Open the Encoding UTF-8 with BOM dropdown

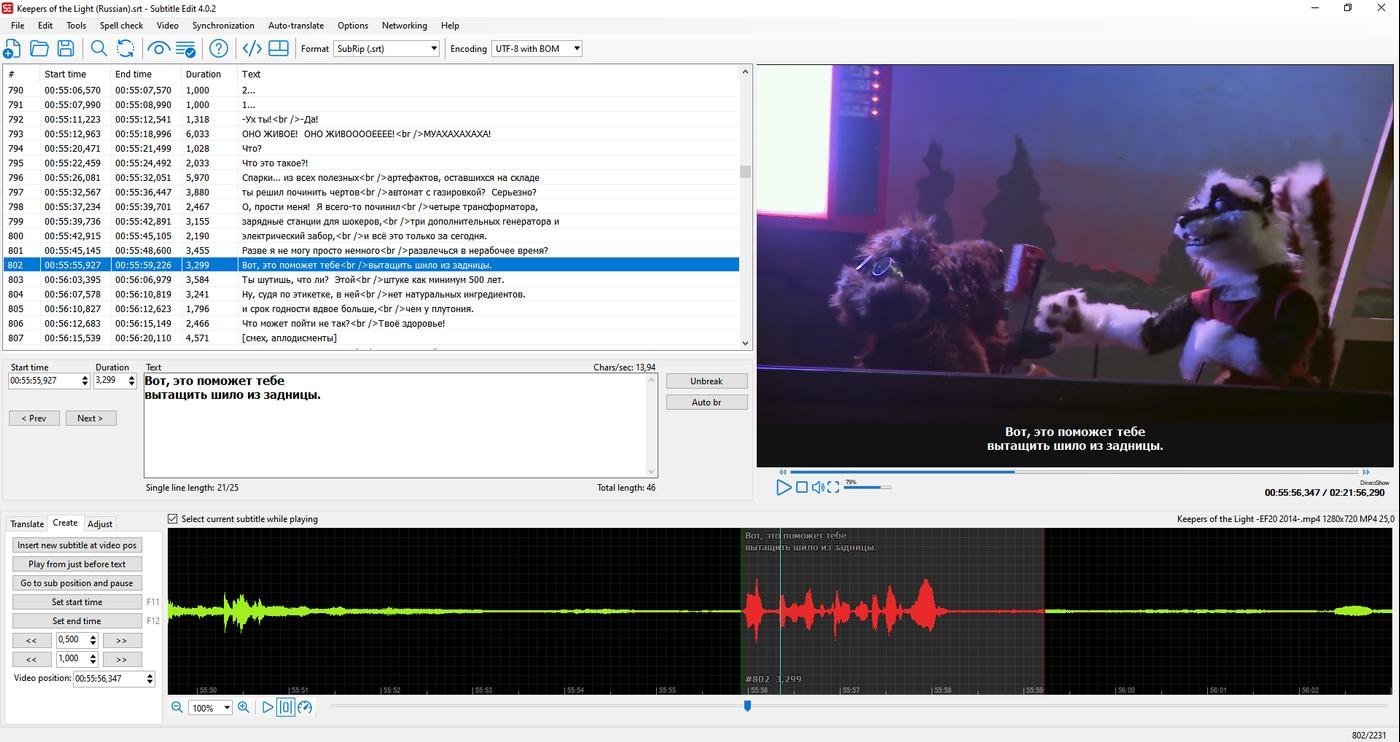537,48
